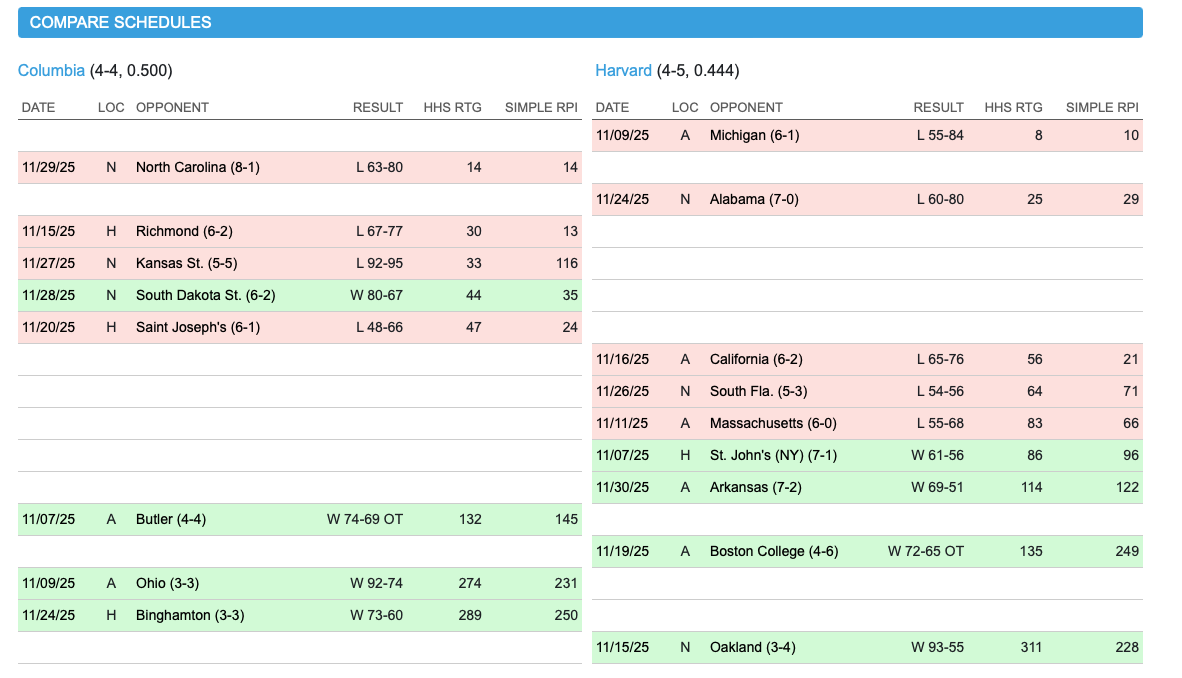Click HHS RTG header in Columbia table
This screenshot has width=1182, height=678.
452,107
